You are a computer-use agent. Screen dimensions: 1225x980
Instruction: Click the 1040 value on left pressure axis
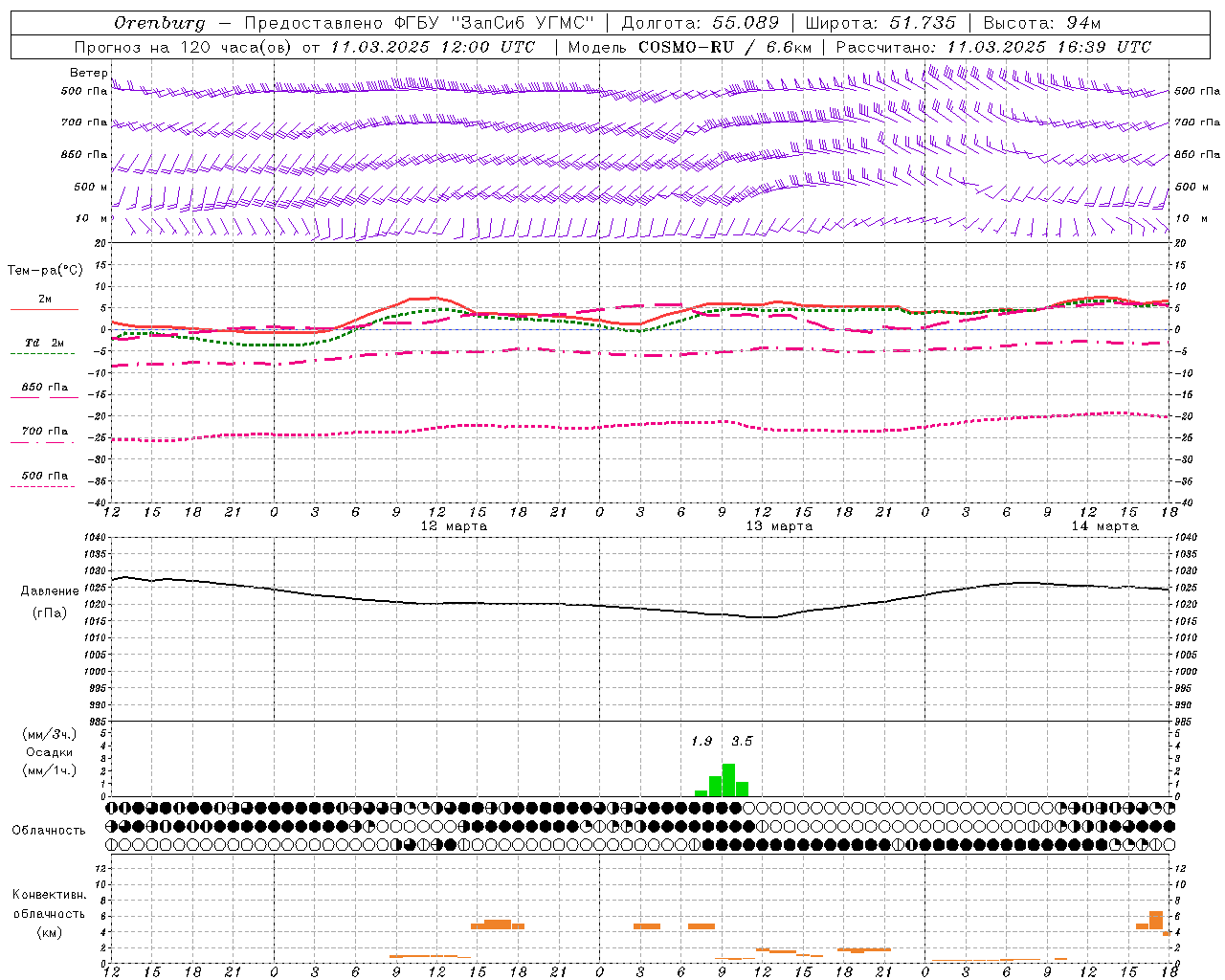click(93, 537)
